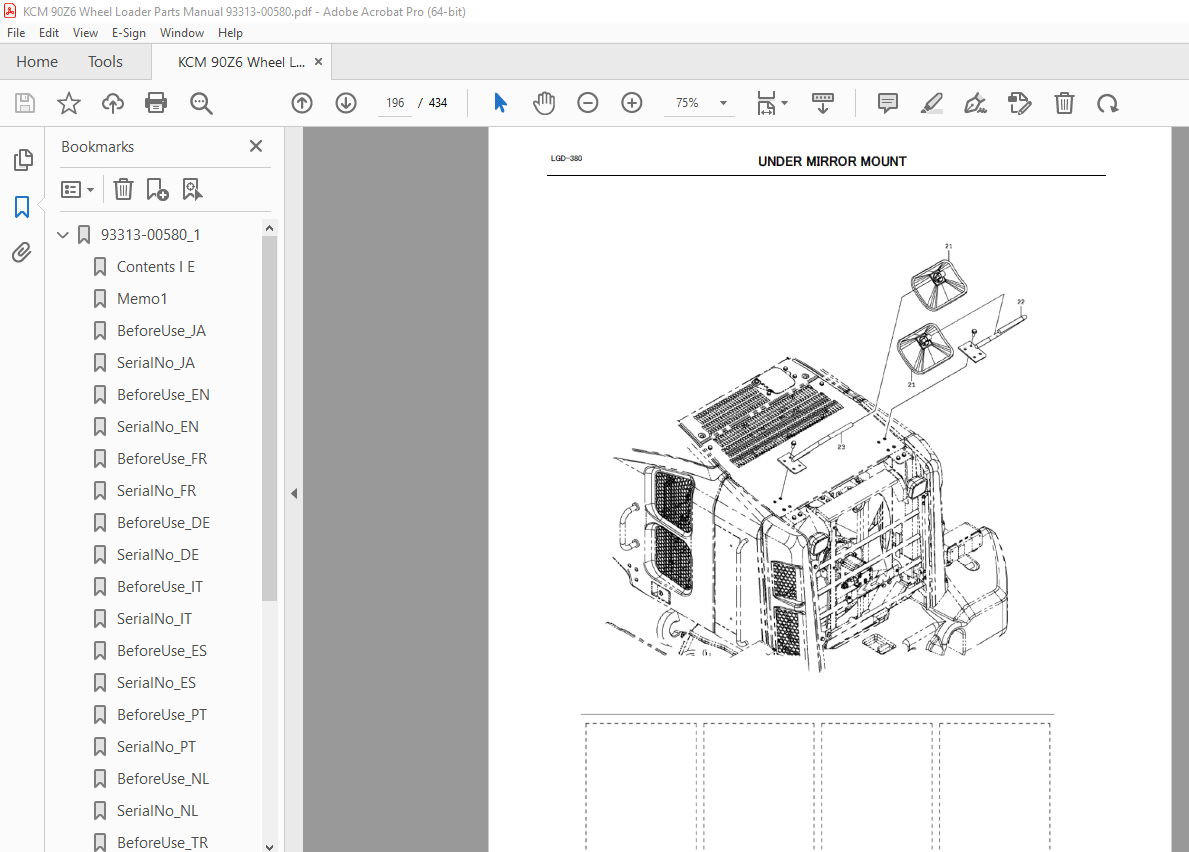
Task: Open the Contents I E bookmark
Action: pos(155,267)
